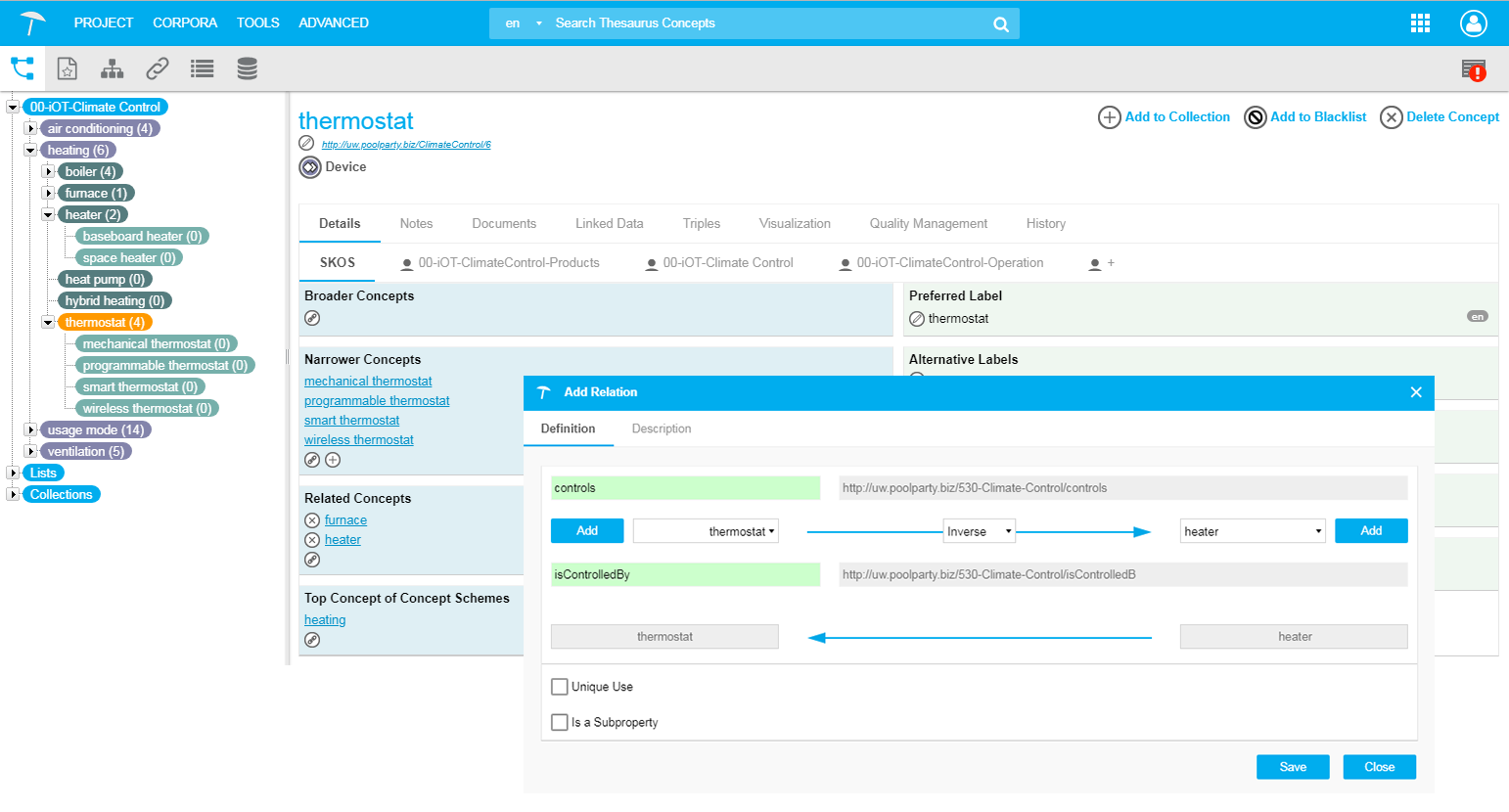This screenshot has height=812, width=1509.
Task: Open the concept URI link
Action: tap(406, 145)
